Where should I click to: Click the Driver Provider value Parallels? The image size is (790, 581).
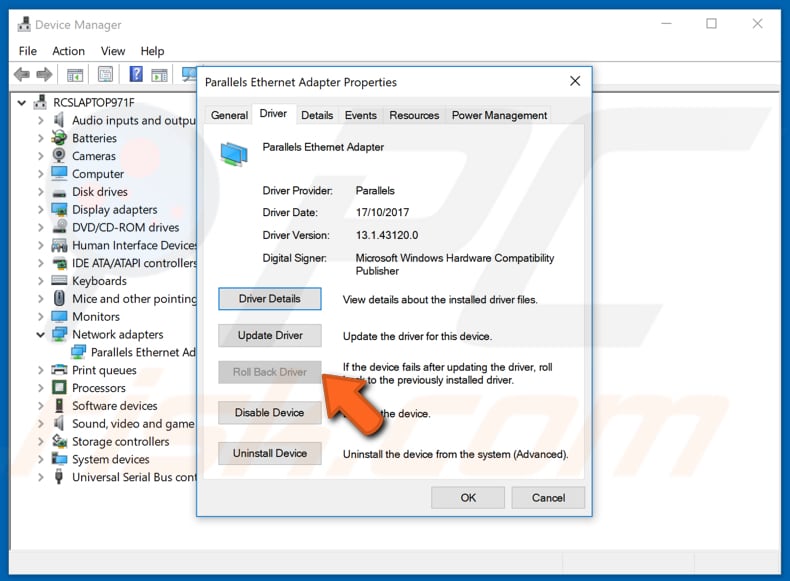pyautogui.click(x=375, y=191)
